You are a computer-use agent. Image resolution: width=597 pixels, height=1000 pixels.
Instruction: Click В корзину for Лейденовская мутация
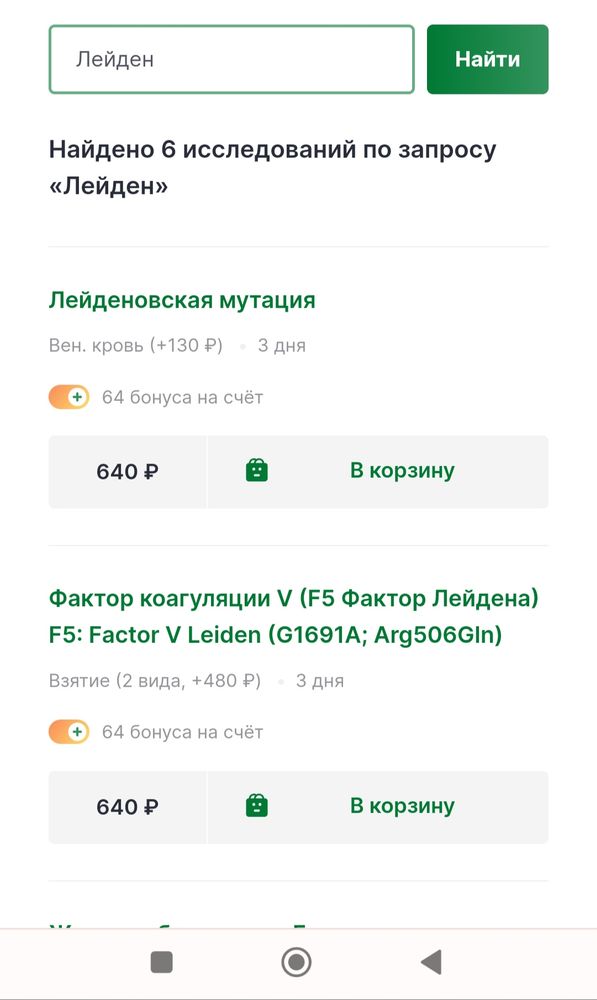coord(401,471)
